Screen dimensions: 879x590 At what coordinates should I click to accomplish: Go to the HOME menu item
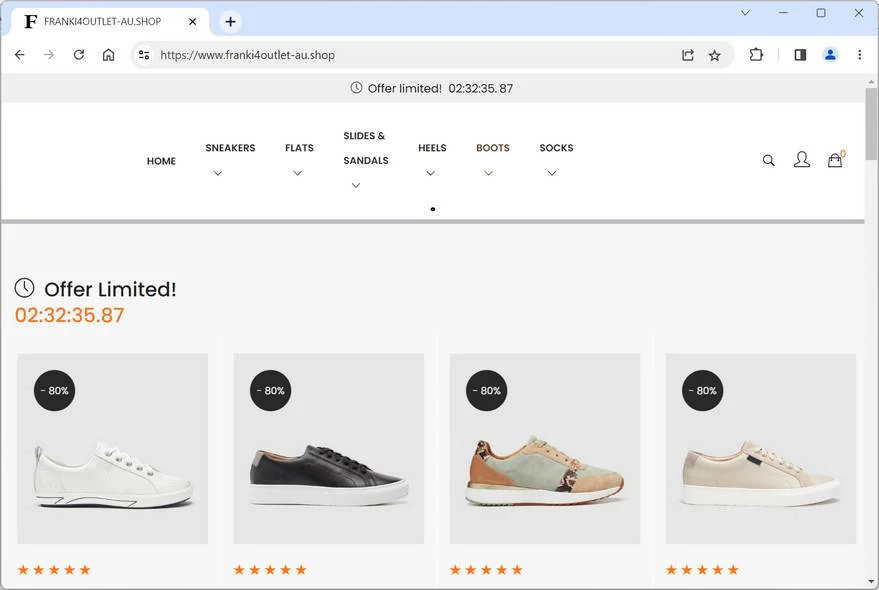(161, 161)
